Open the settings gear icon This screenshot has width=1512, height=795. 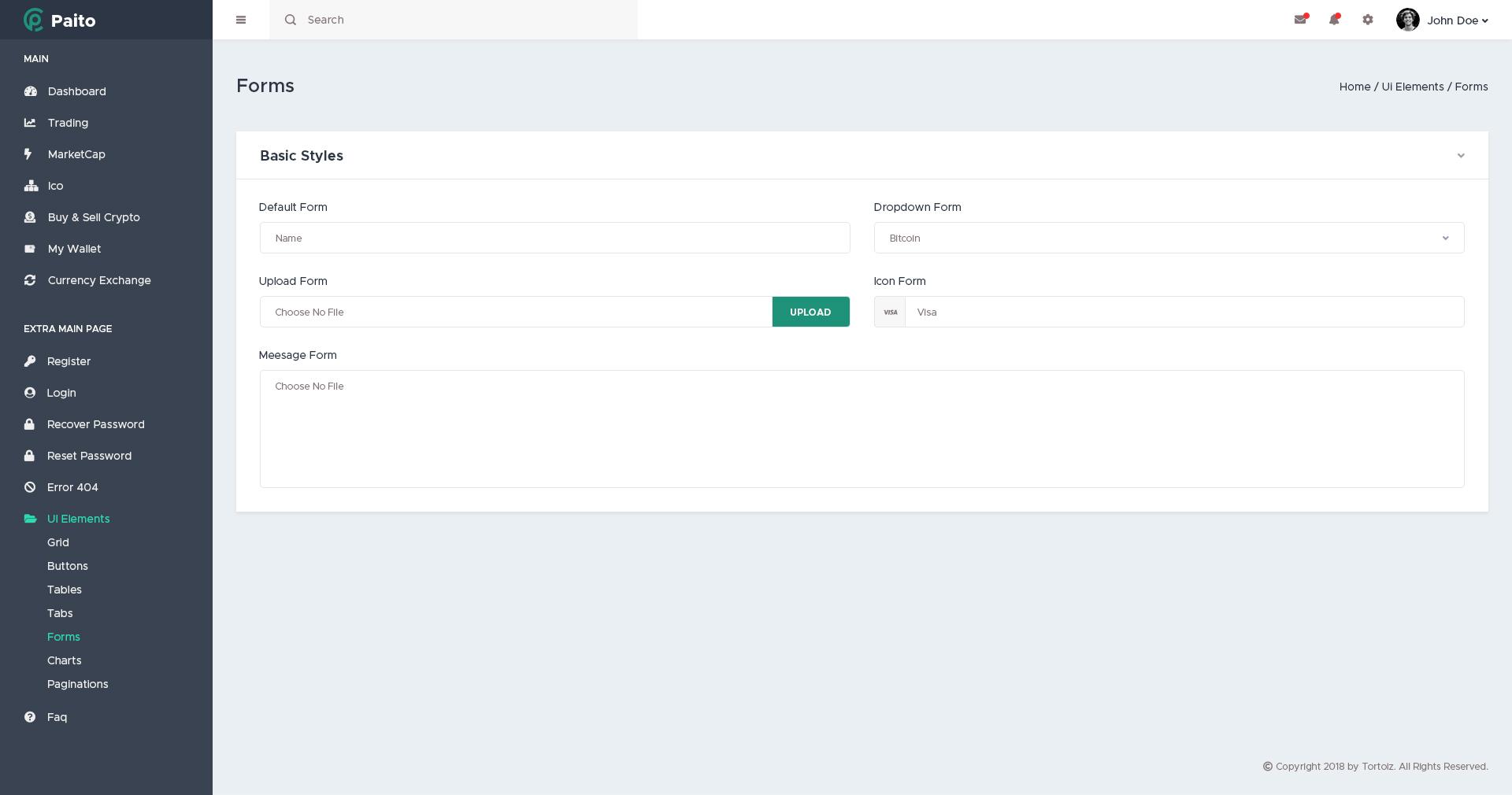coord(1368,20)
